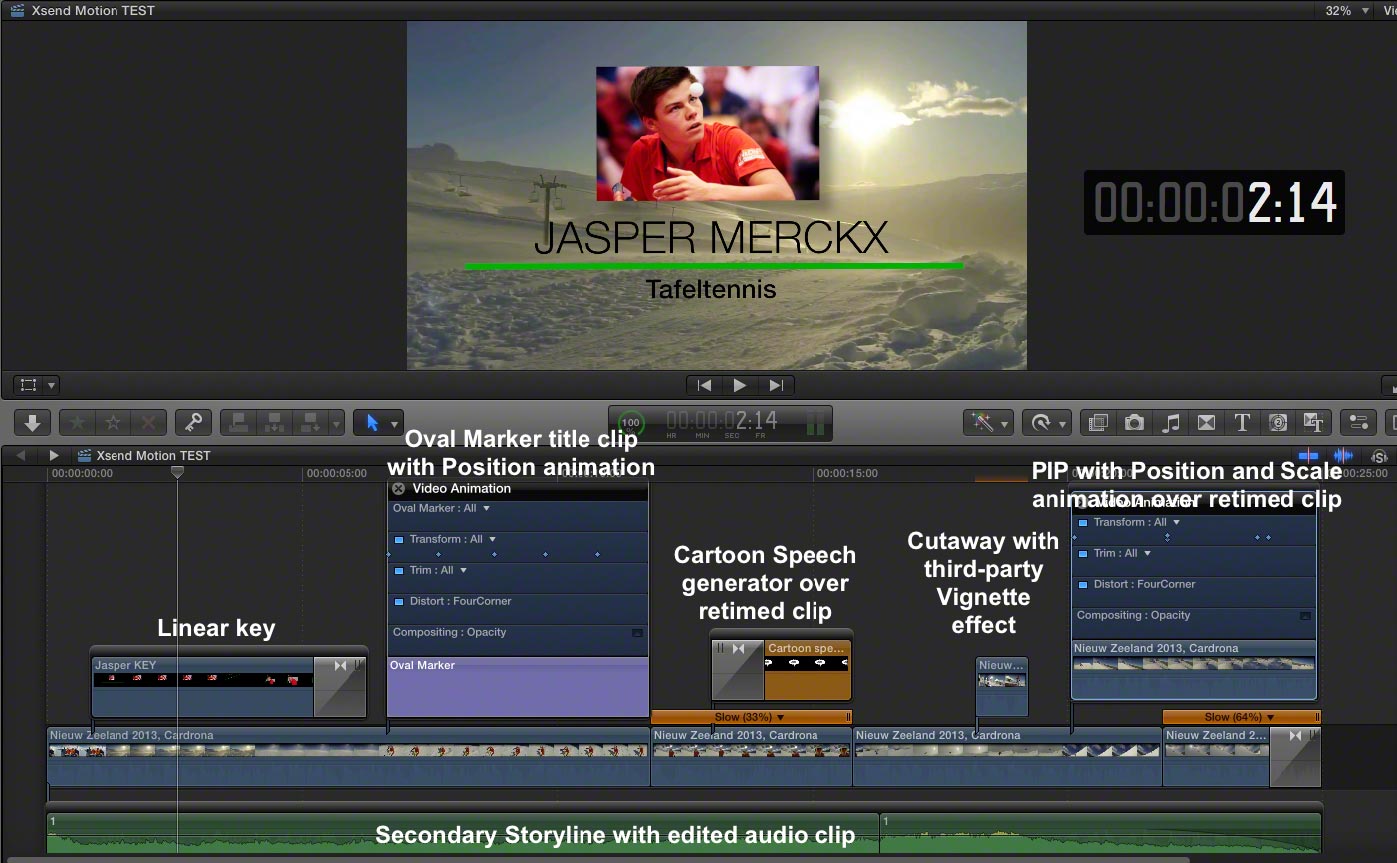Toggle skimming in the timeline
Viewport: 1397px width, 863px height.
tap(1308, 456)
